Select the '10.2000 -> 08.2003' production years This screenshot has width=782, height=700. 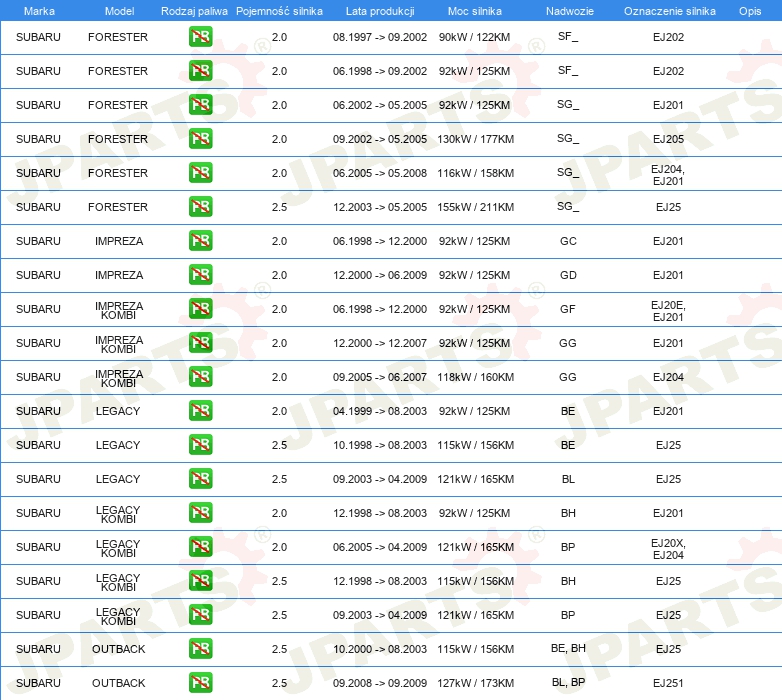[380, 649]
